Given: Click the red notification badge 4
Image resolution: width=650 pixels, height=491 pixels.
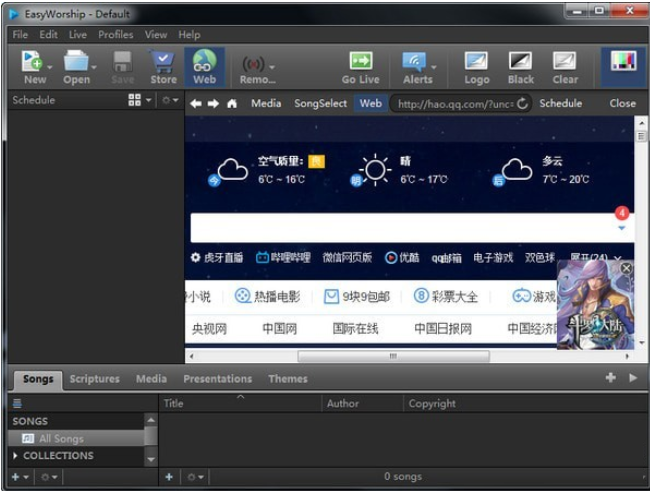Looking at the screenshot, I should pyautogui.click(x=621, y=213).
